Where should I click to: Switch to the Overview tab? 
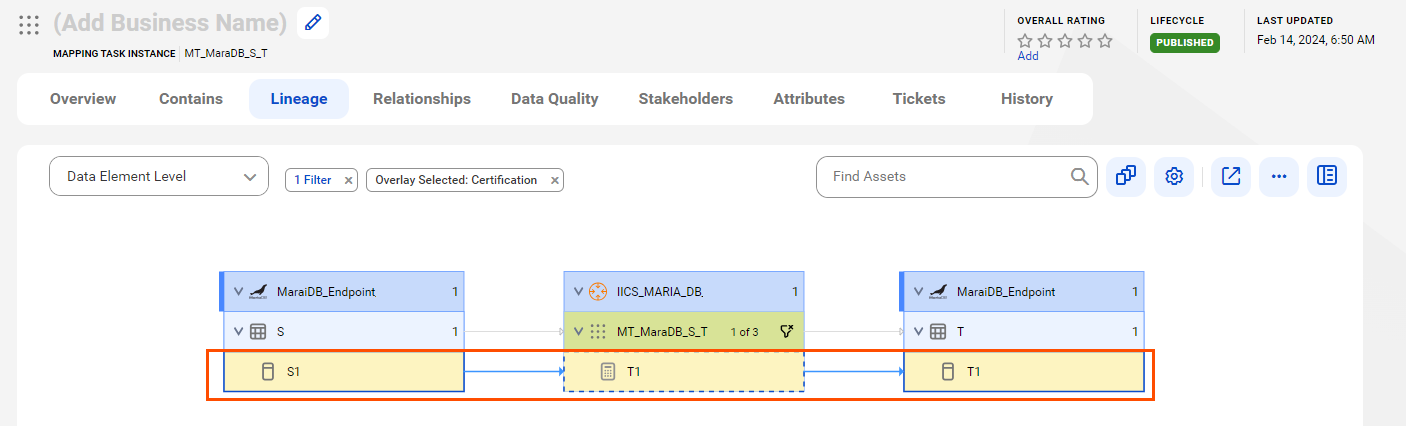83,99
